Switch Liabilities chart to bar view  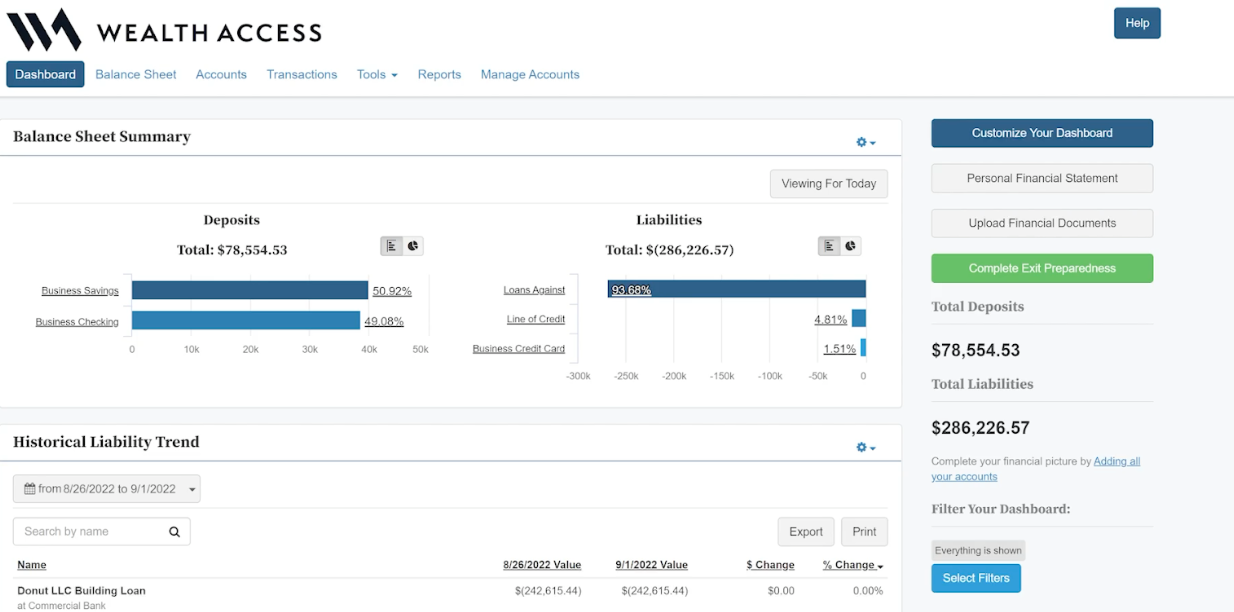(x=829, y=245)
